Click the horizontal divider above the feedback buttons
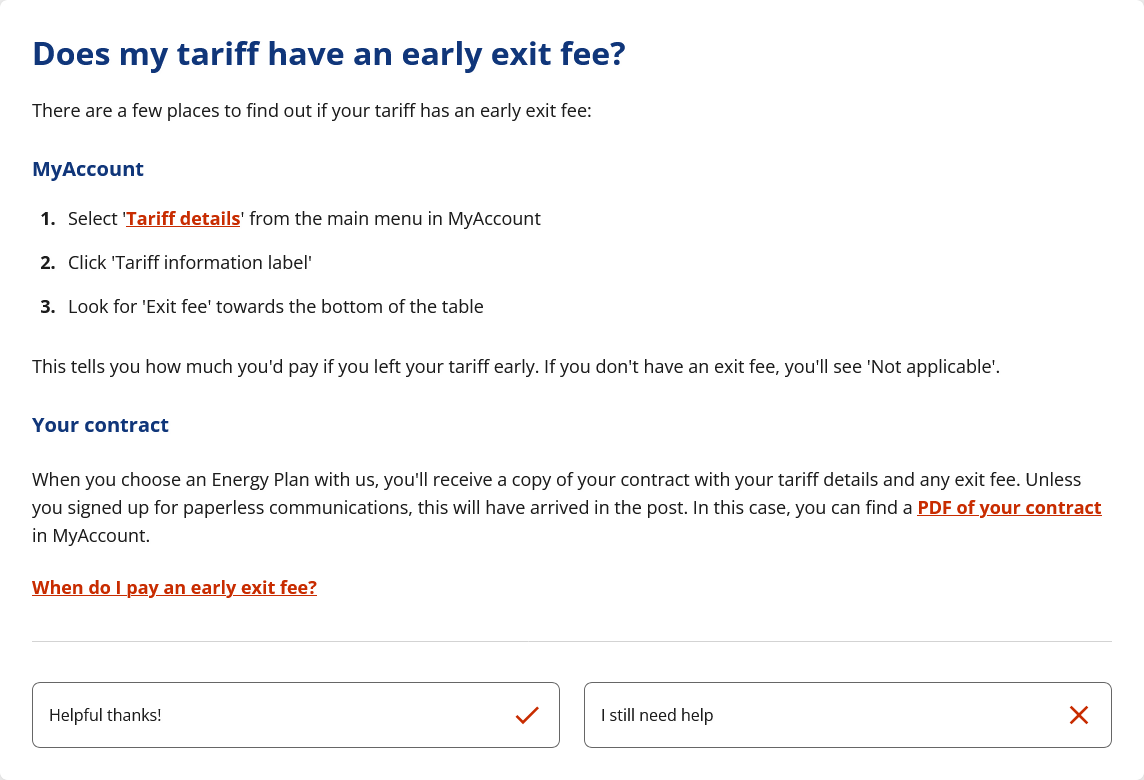The height and width of the screenshot is (780, 1144). (572, 641)
